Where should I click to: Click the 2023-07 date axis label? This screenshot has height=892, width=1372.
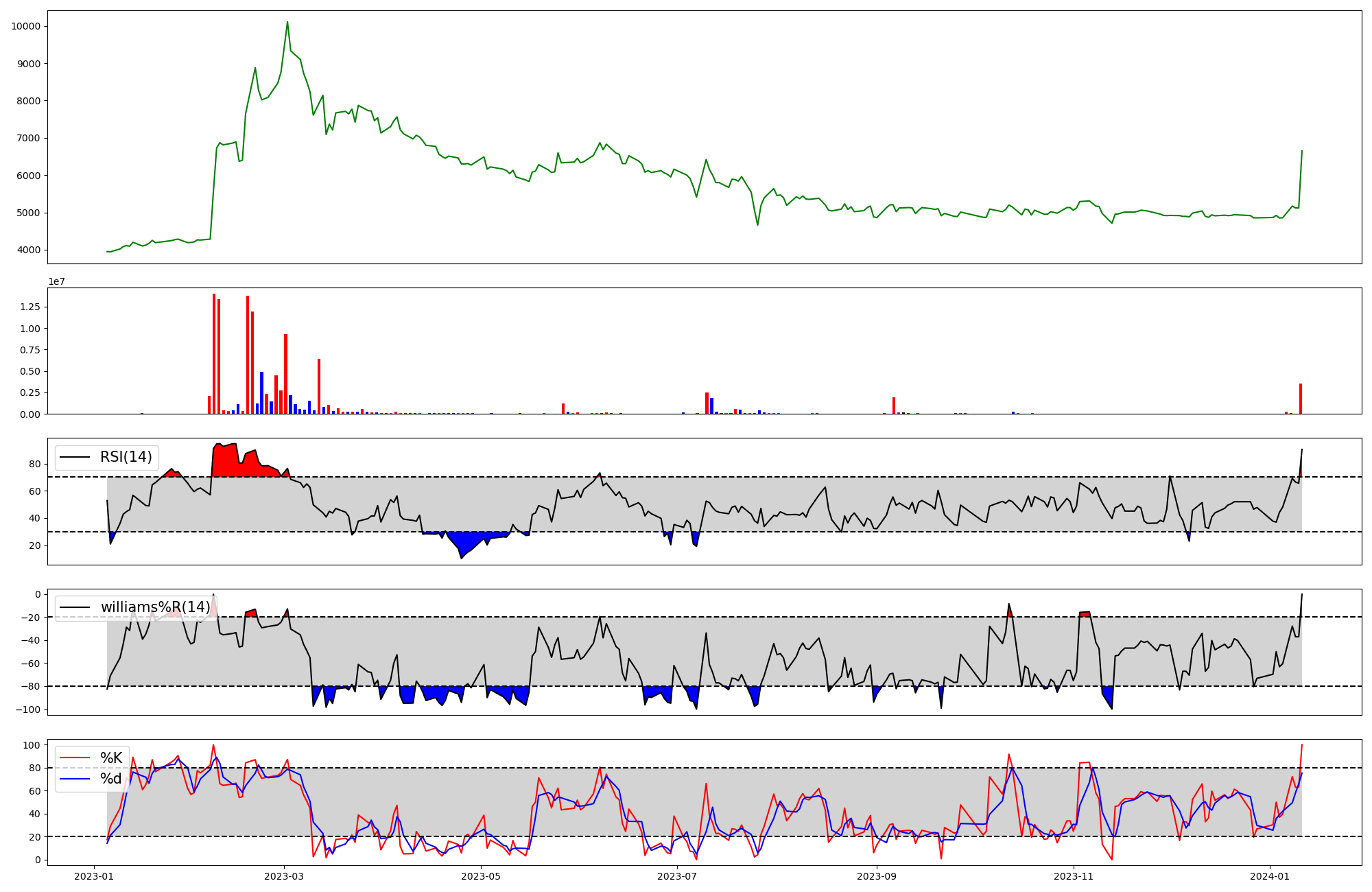[678, 876]
